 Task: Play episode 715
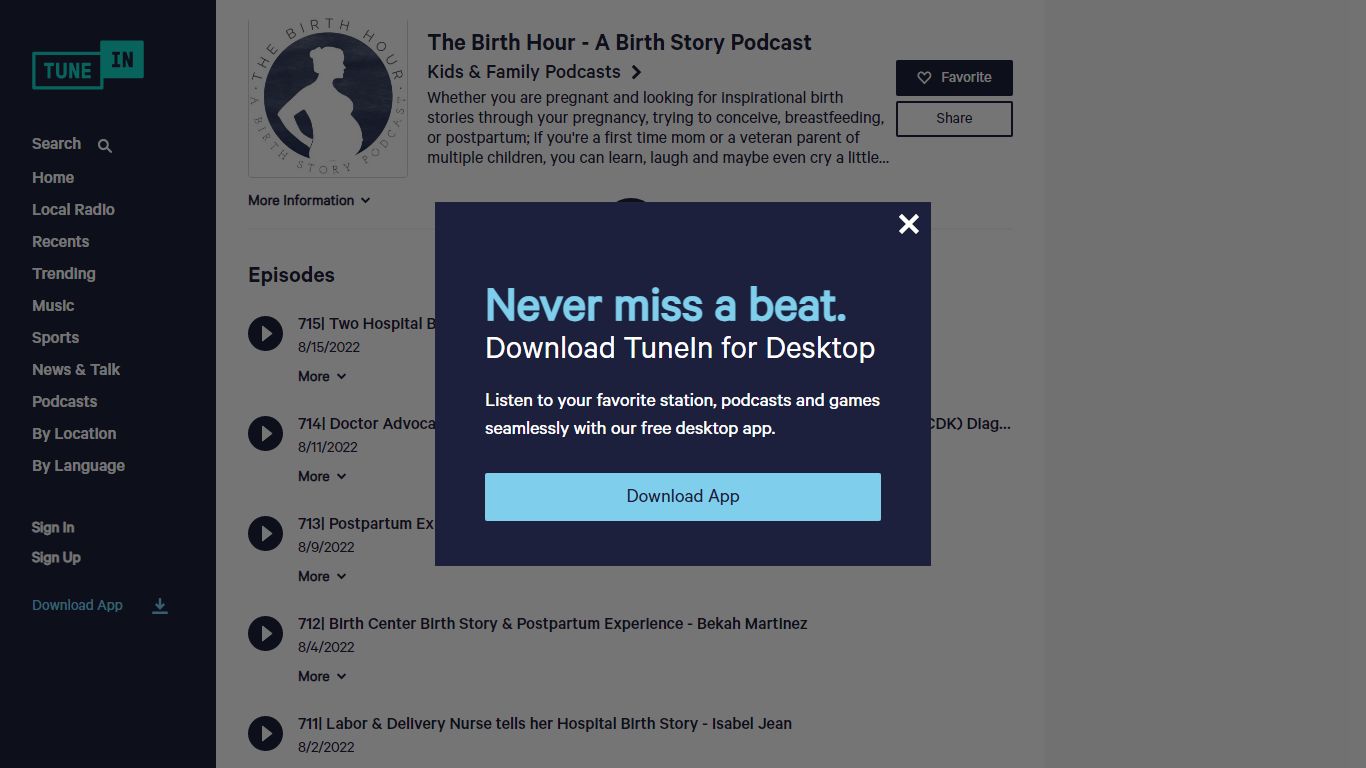(x=265, y=334)
